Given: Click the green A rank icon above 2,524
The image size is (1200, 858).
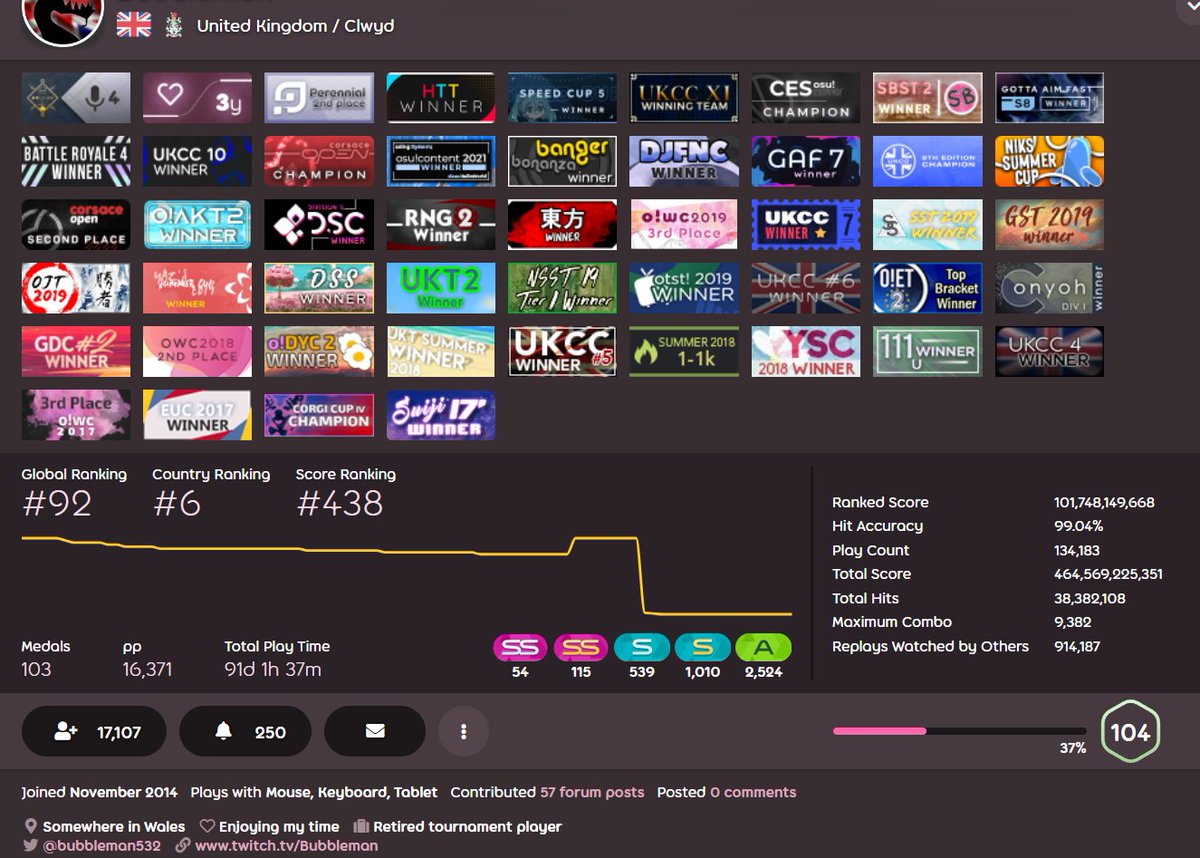Looking at the screenshot, I should click(x=763, y=648).
